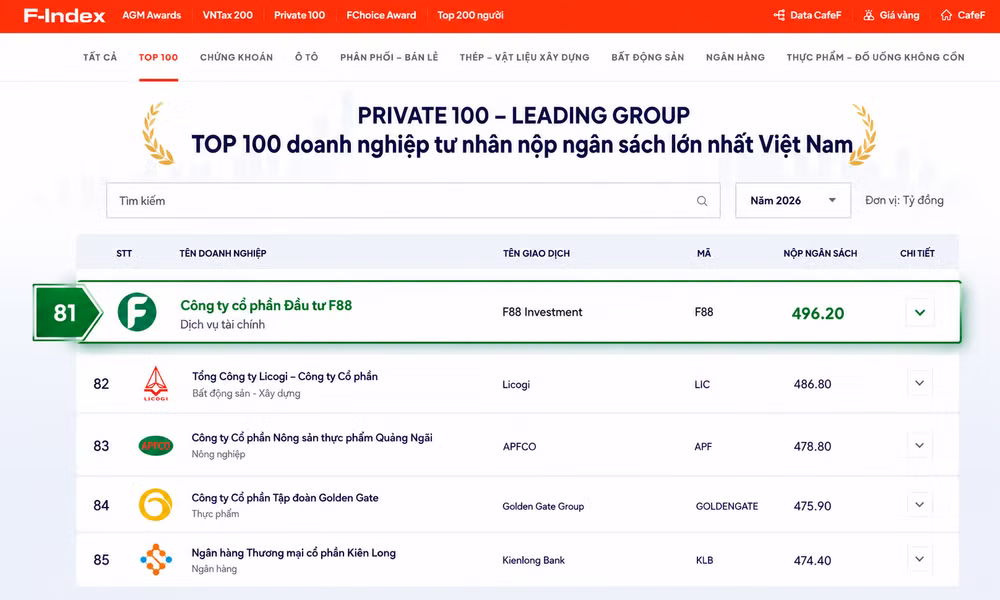
Task: Open FChoice Award menu item
Action: (381, 15)
